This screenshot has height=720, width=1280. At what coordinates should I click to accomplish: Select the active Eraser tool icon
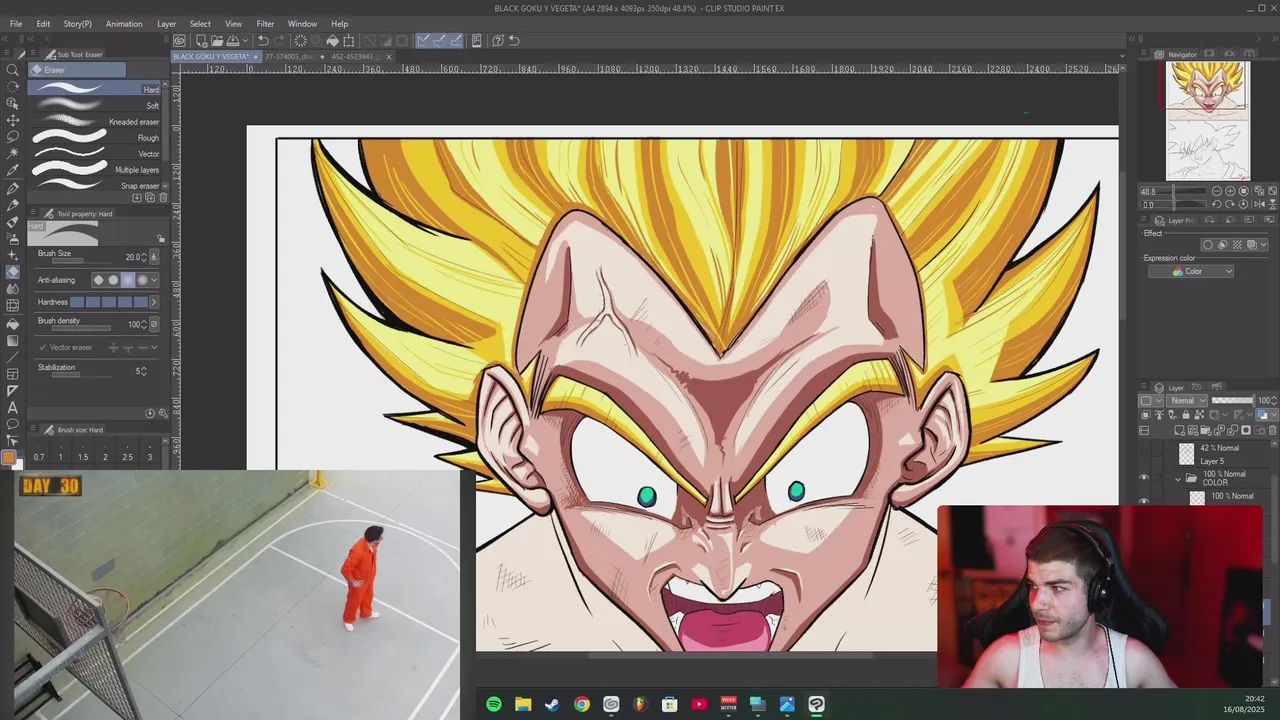click(12, 272)
